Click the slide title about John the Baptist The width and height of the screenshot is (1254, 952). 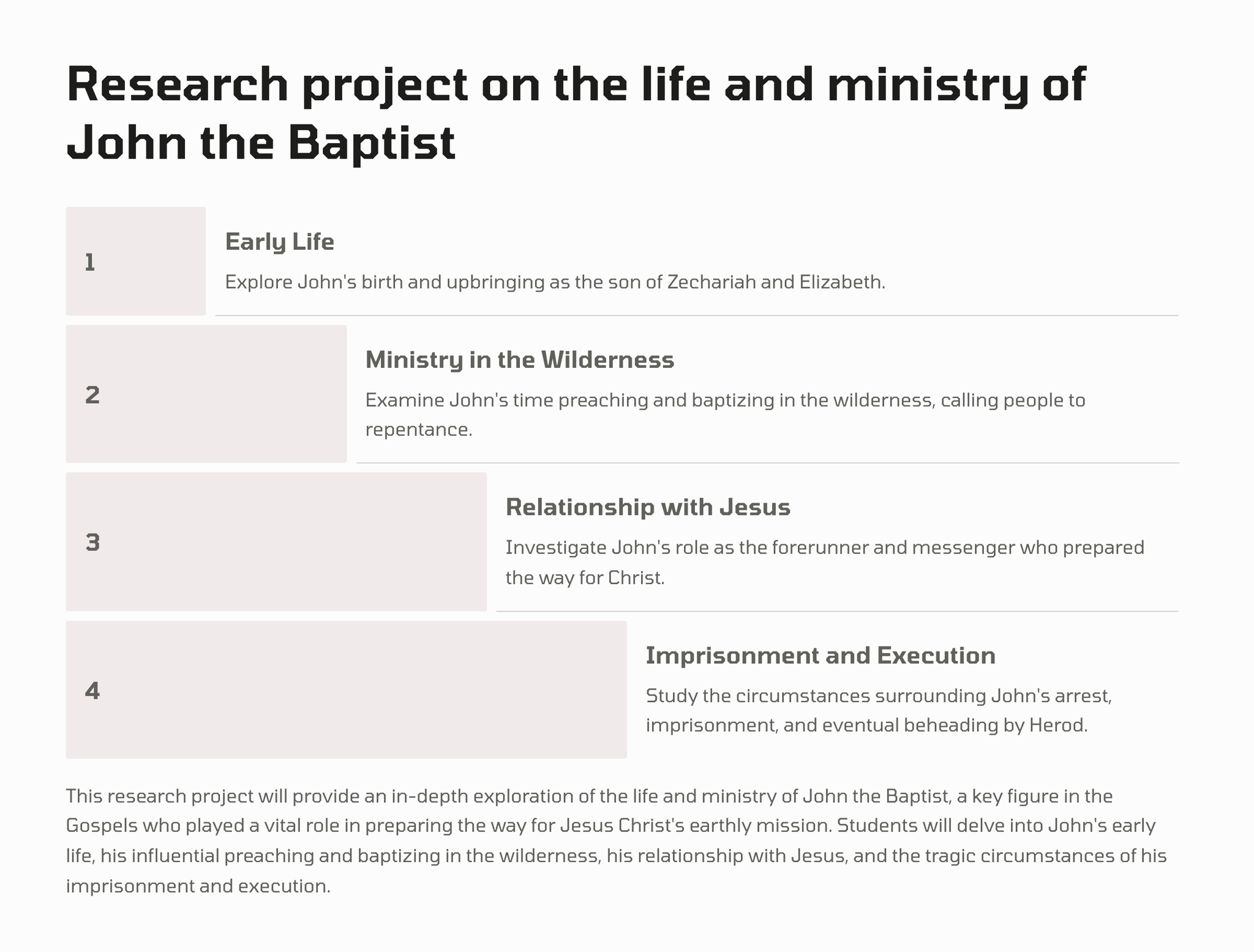(576, 113)
